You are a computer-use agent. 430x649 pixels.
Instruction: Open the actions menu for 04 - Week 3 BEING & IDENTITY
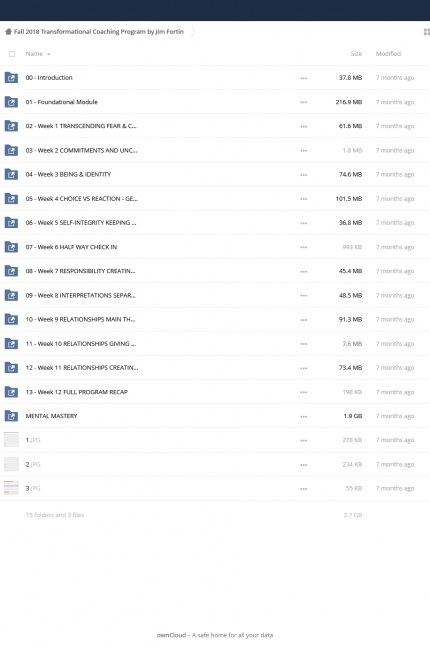(304, 175)
